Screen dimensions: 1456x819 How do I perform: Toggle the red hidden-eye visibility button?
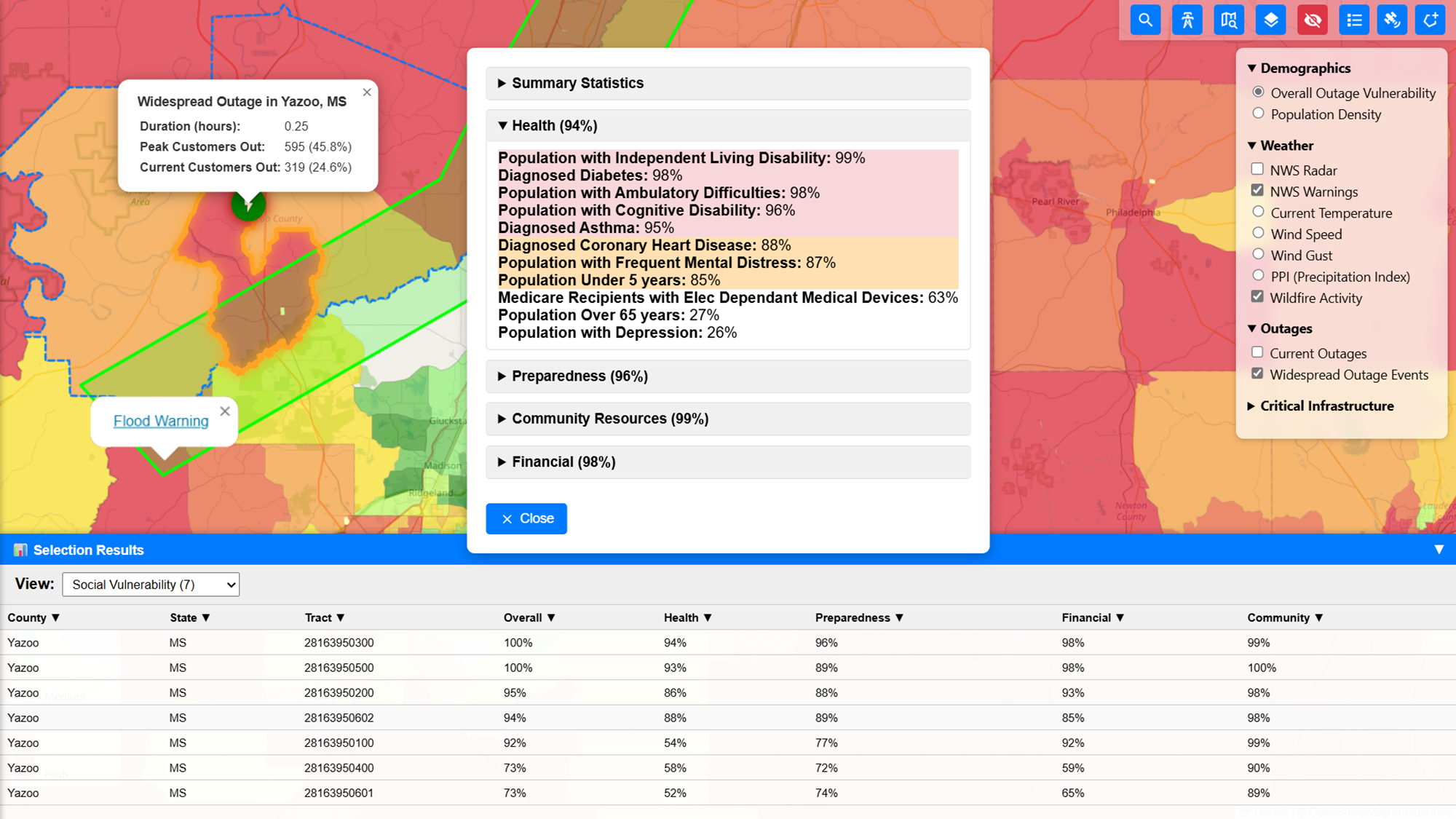pos(1313,20)
